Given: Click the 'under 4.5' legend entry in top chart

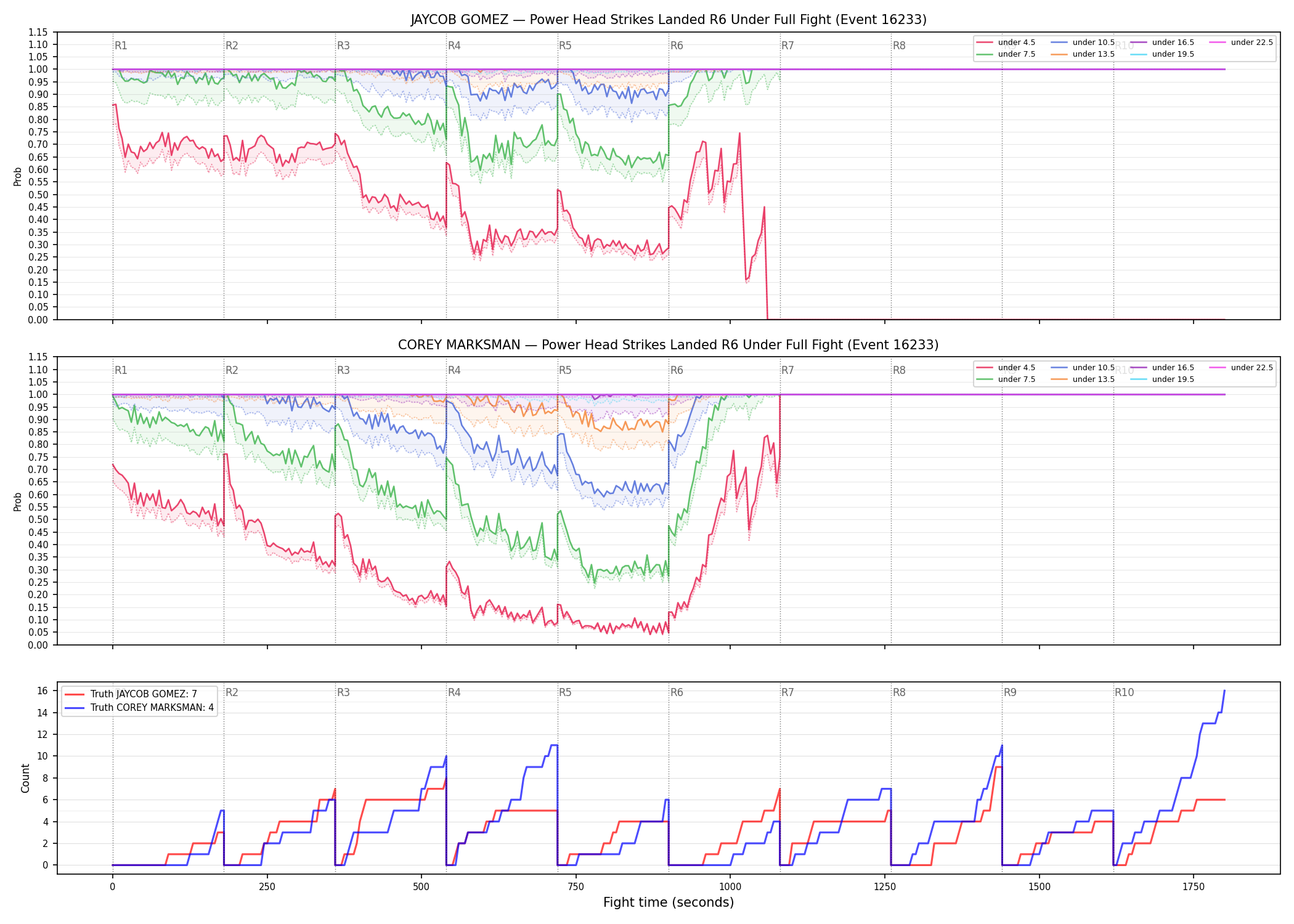Looking at the screenshot, I should tap(1006, 43).
